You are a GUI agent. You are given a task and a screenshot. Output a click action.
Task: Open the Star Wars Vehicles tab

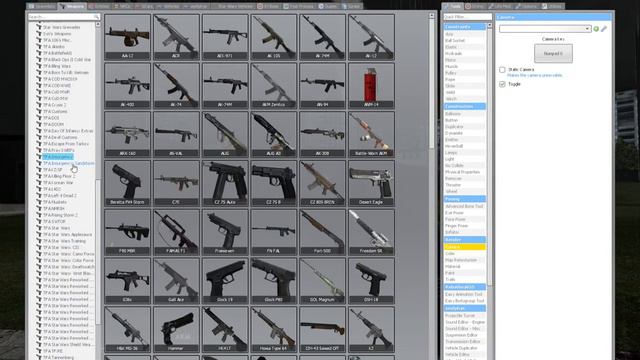[x=232, y=7]
